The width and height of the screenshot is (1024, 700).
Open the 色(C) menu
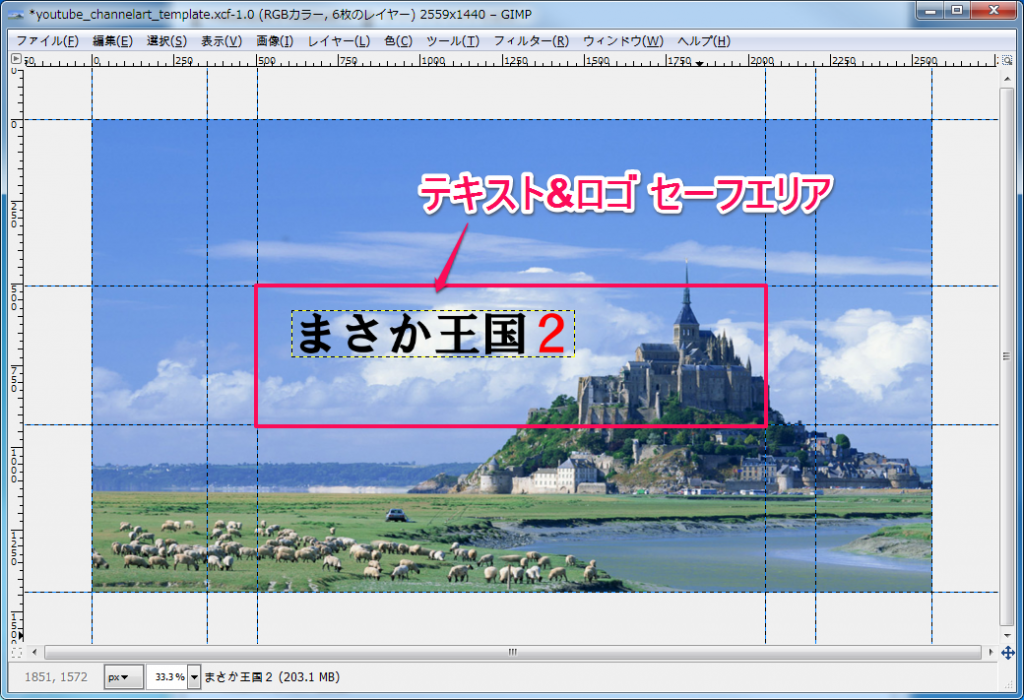pyautogui.click(x=398, y=41)
